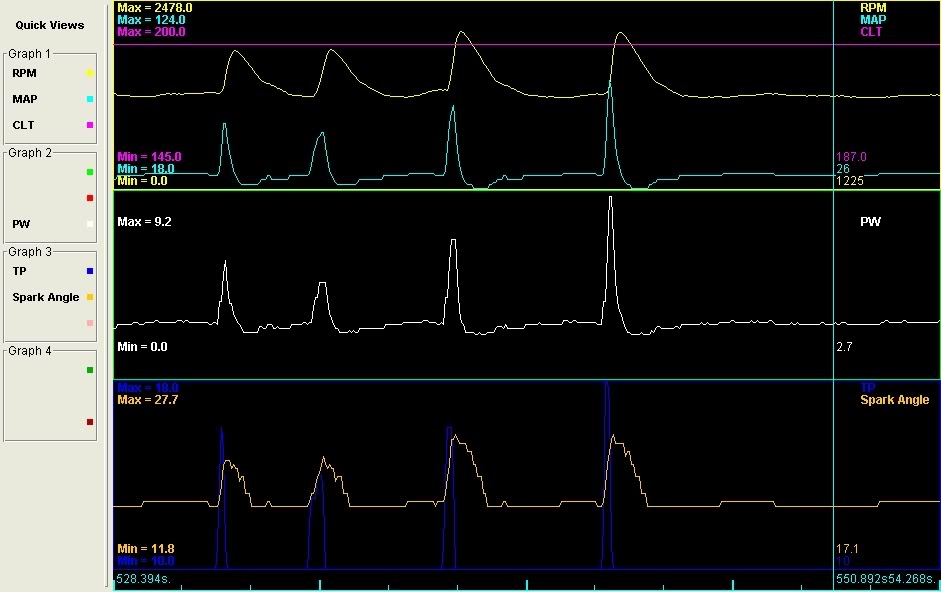Screen dimensions: 941x592
Task: Click the cyan MAP color swatch
Action: pos(90,99)
